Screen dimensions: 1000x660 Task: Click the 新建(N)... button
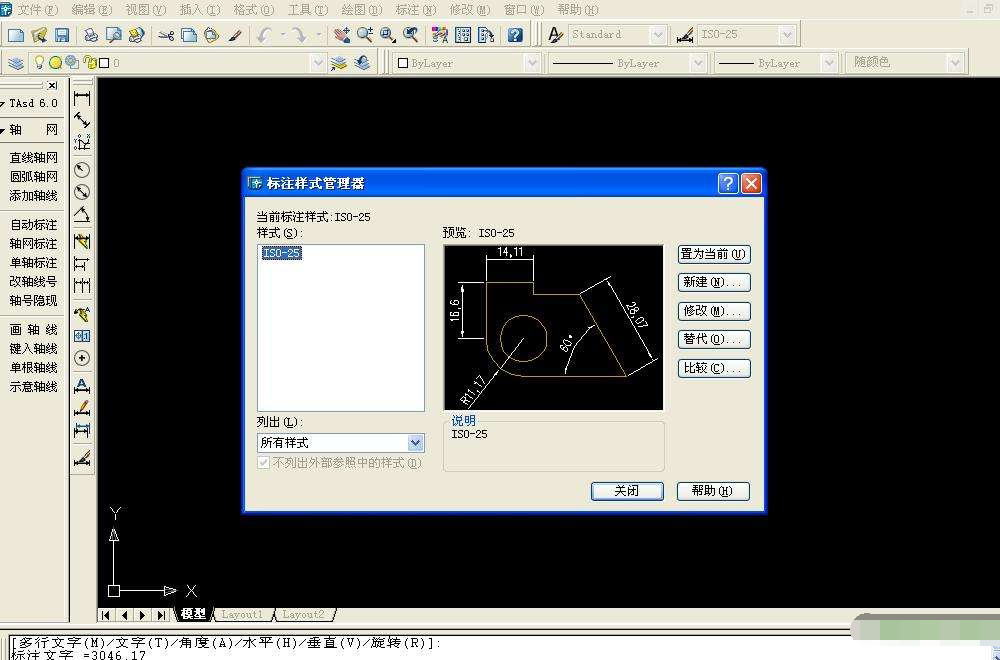pyautogui.click(x=714, y=282)
